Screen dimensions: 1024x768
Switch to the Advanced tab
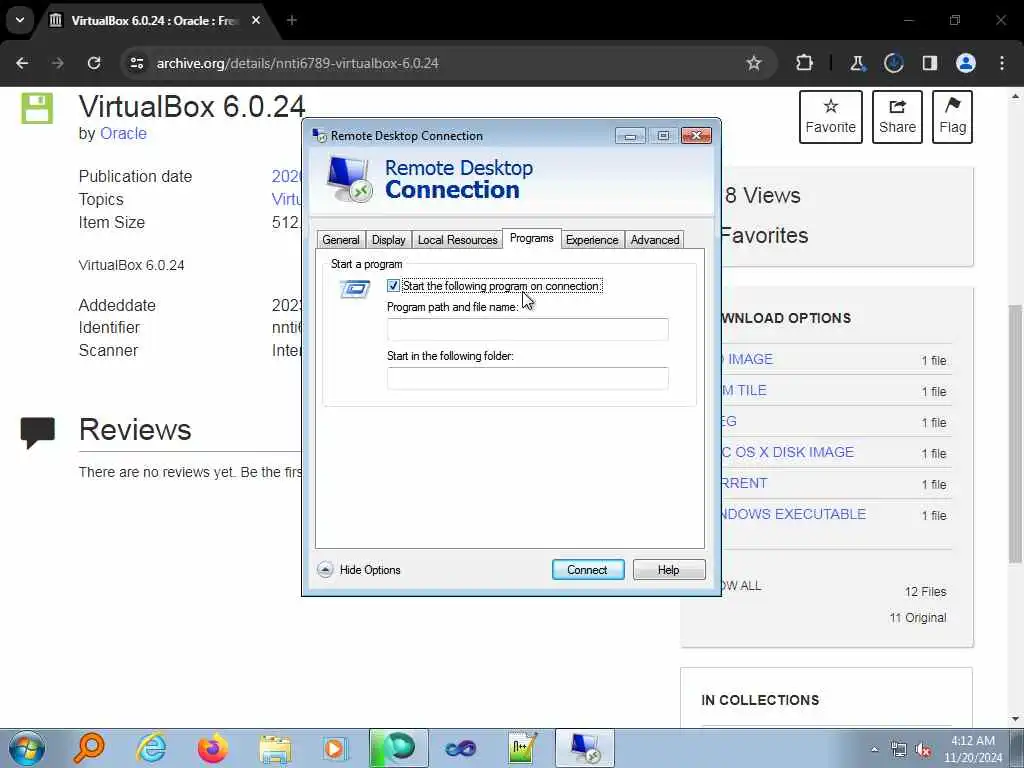654,240
